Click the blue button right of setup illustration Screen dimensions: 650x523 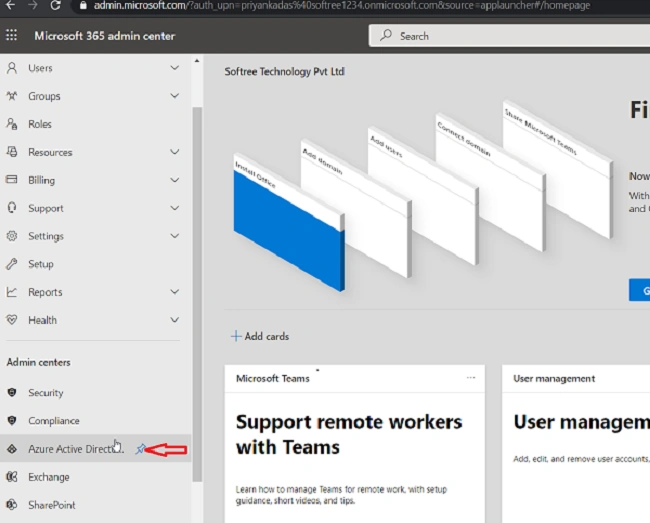(x=639, y=290)
